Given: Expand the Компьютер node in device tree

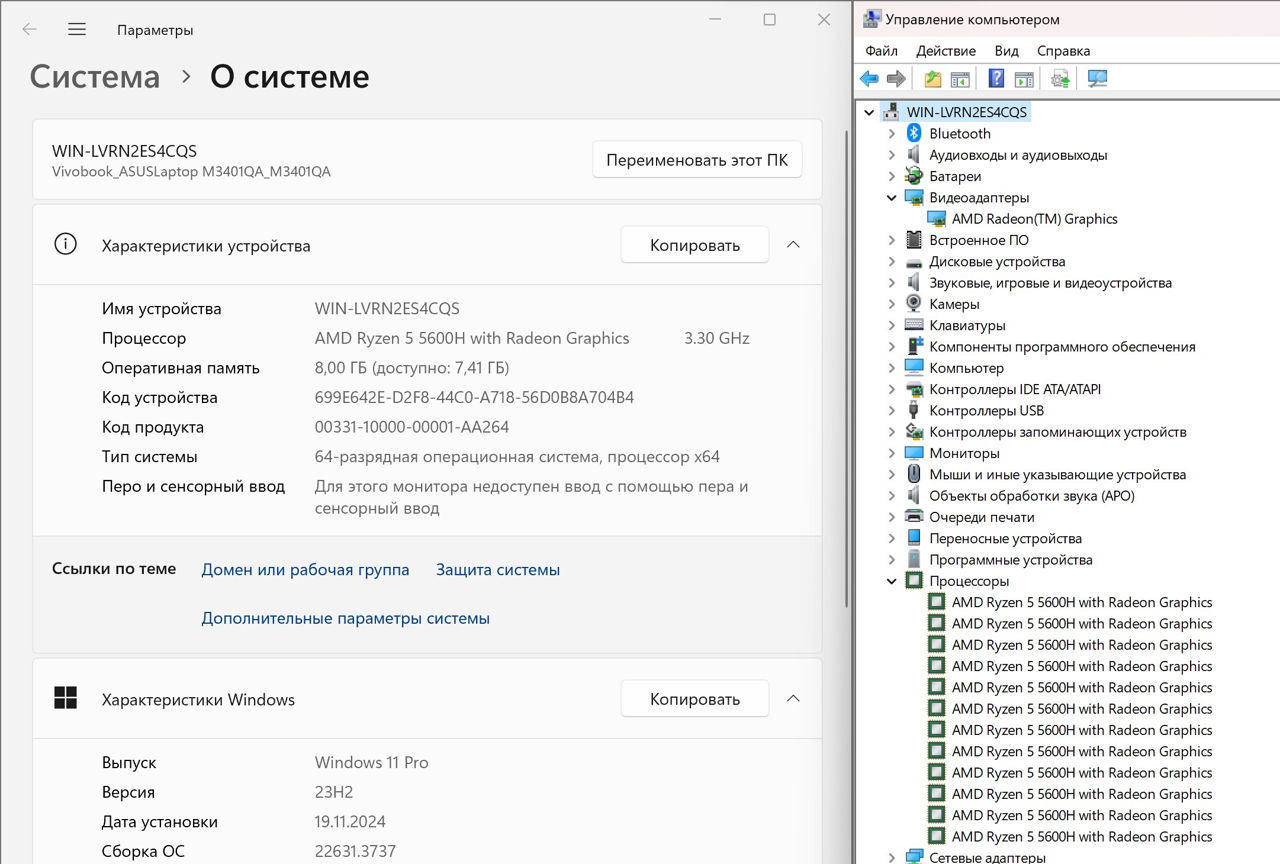Looking at the screenshot, I should [892, 368].
